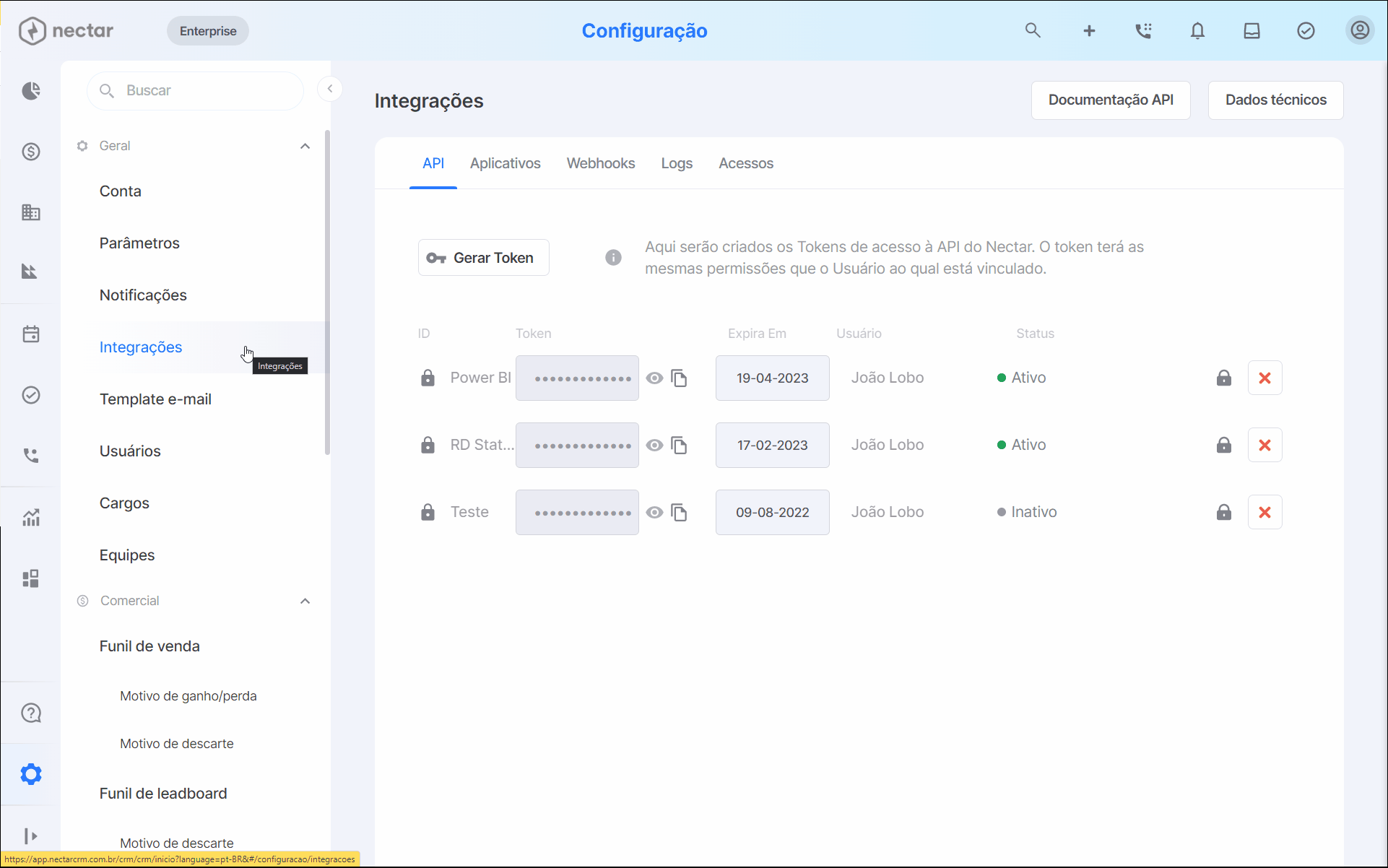Delete the Power BI token
1388x868 pixels.
click(1265, 378)
